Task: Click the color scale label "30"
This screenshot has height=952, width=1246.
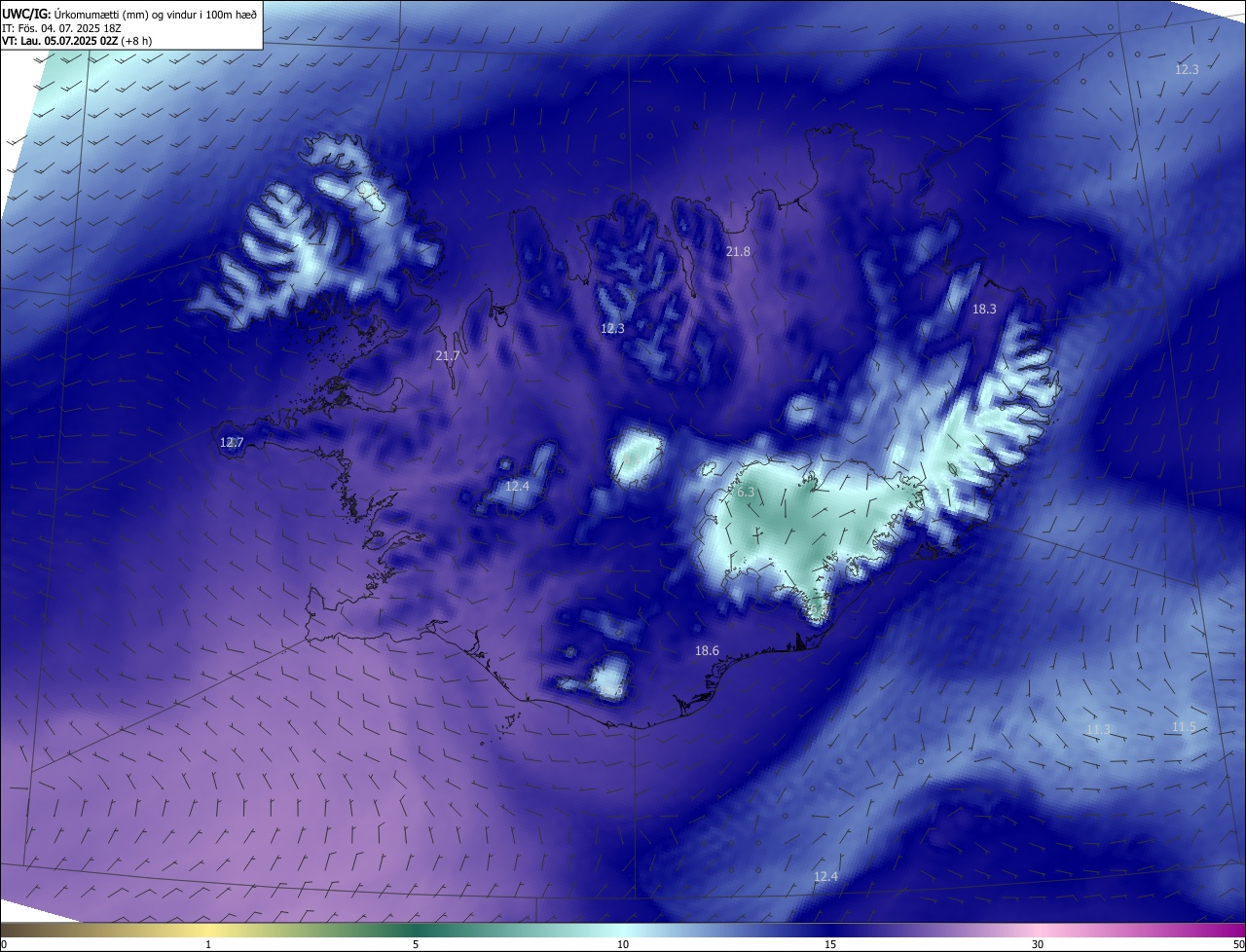Action: click(x=1038, y=944)
